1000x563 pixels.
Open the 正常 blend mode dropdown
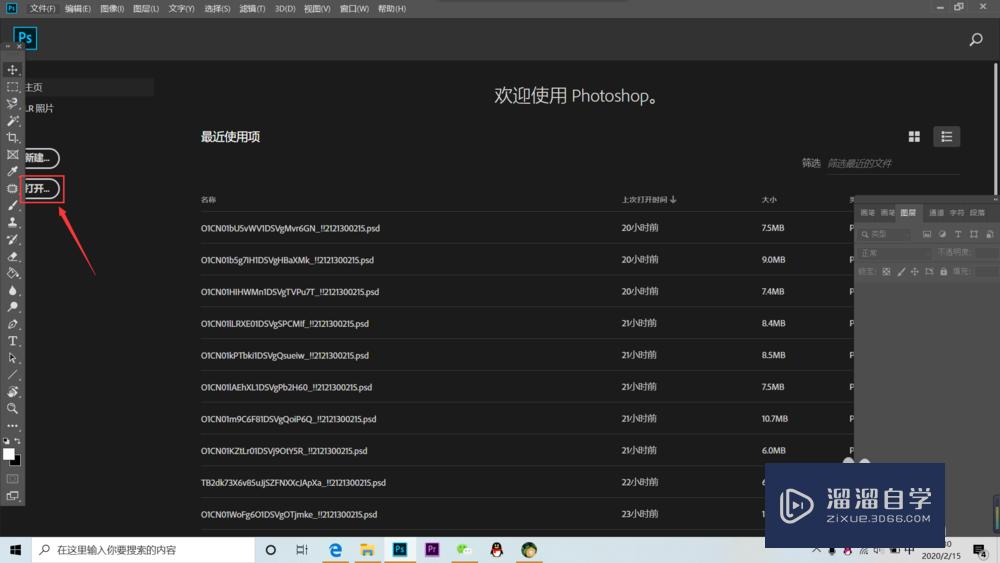894,252
